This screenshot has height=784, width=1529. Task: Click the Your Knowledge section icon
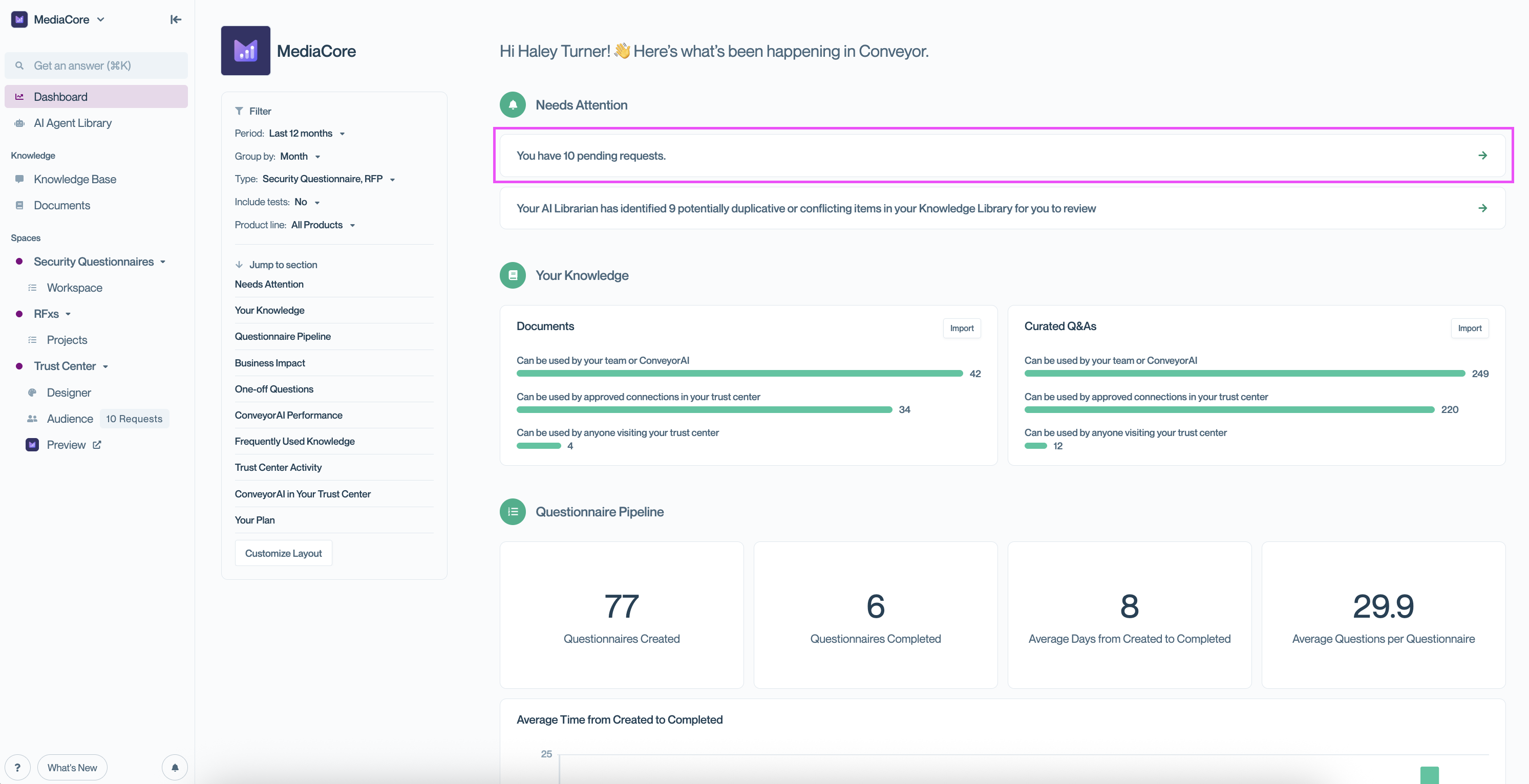[512, 275]
